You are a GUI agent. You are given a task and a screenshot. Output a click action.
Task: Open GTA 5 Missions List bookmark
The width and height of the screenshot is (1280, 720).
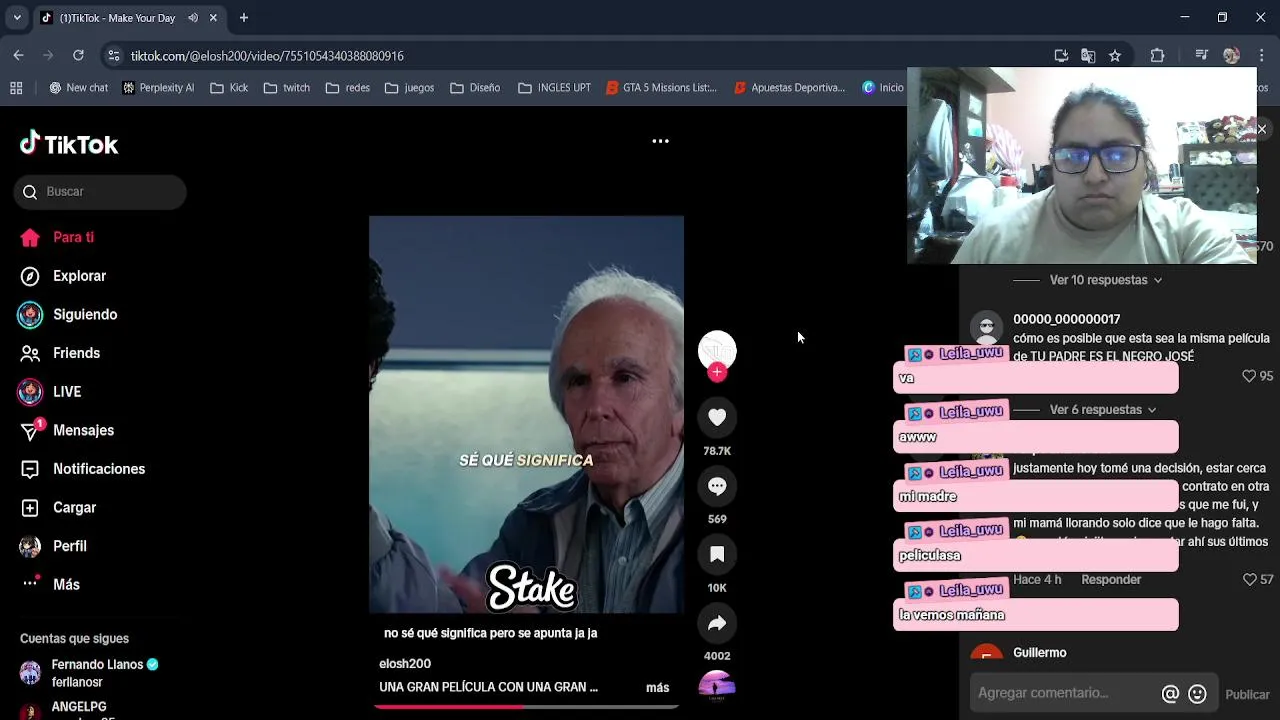point(661,88)
